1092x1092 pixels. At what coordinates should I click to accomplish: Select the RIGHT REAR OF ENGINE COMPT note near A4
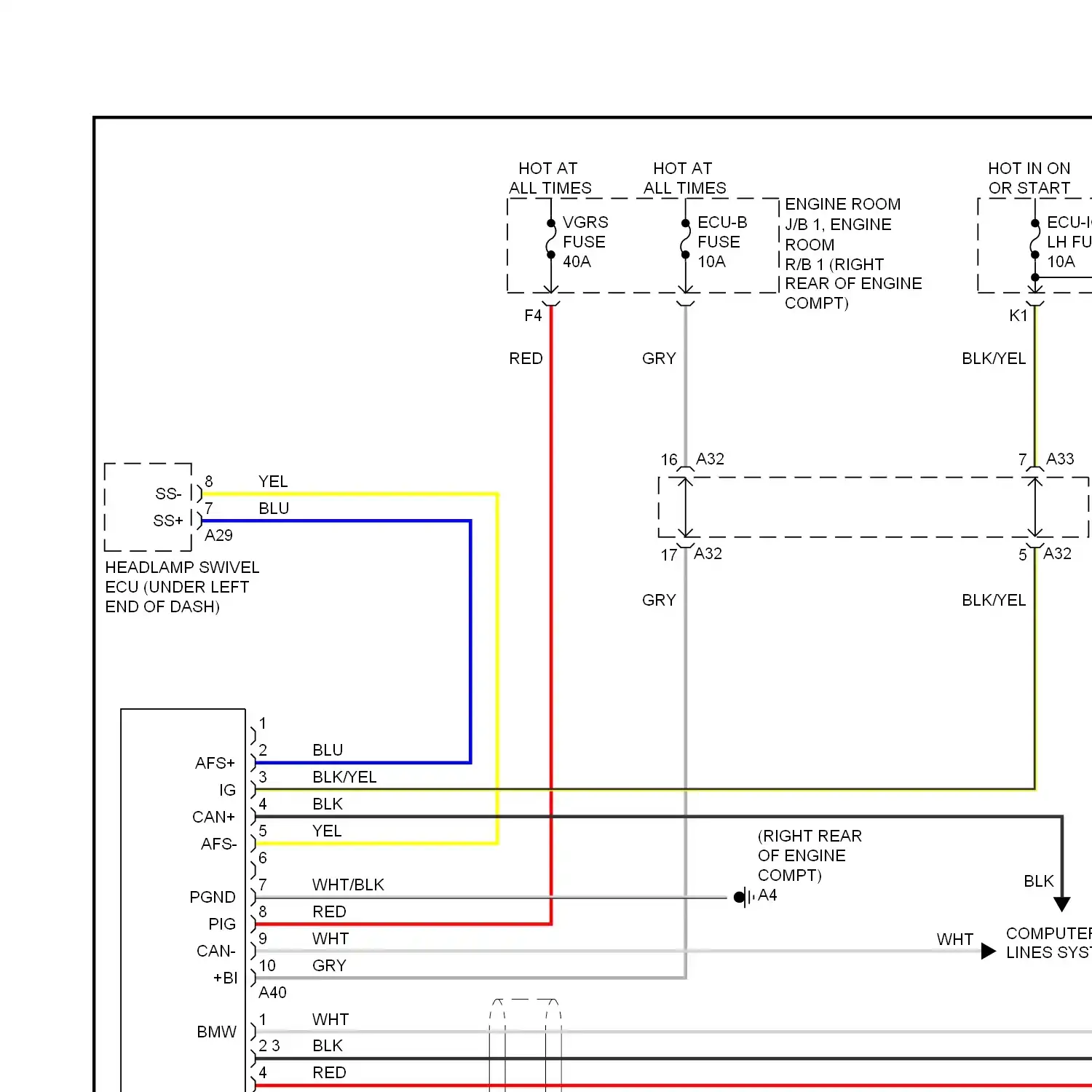[810, 855]
